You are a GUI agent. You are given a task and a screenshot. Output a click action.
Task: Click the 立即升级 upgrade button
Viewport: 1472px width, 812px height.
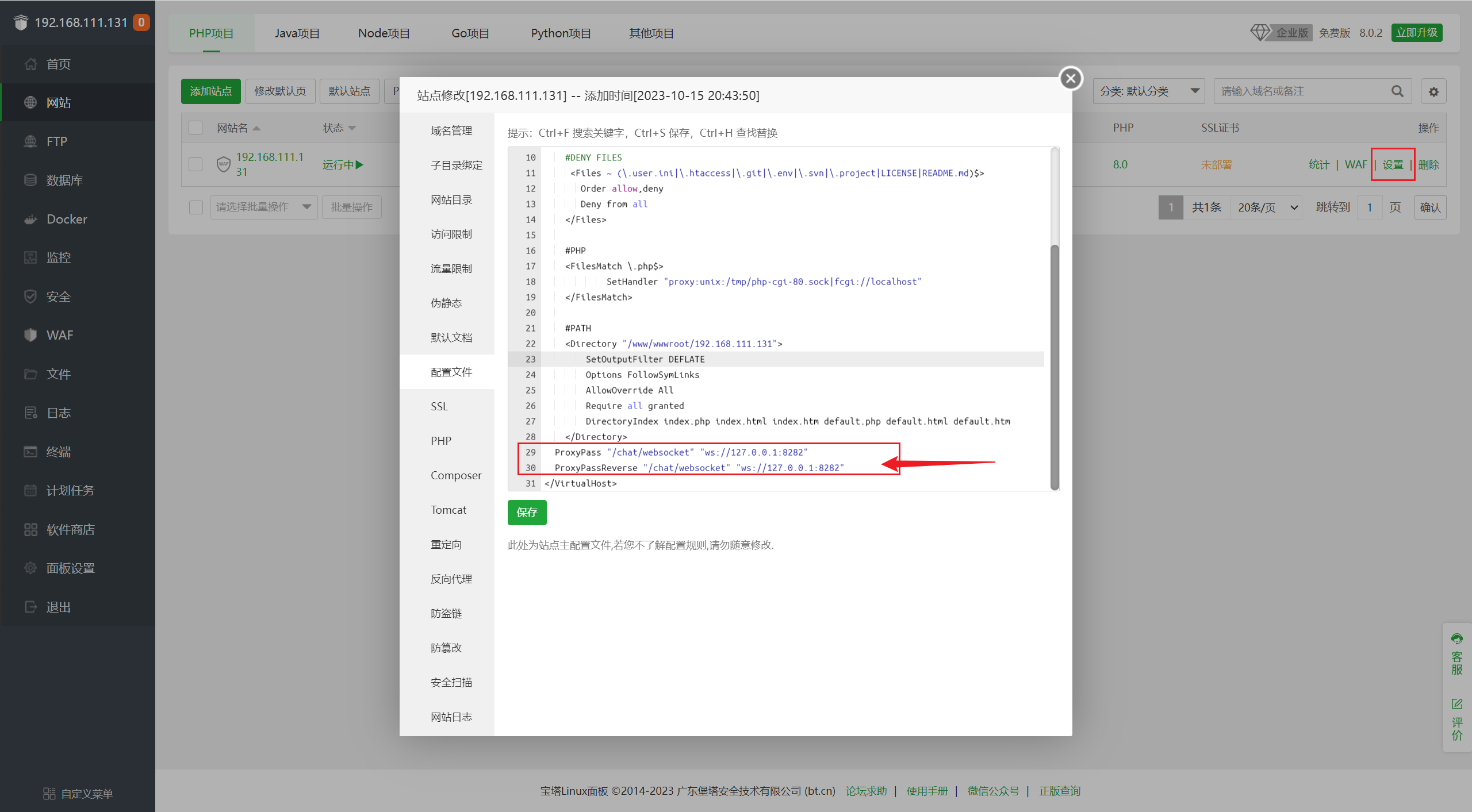pos(1416,33)
